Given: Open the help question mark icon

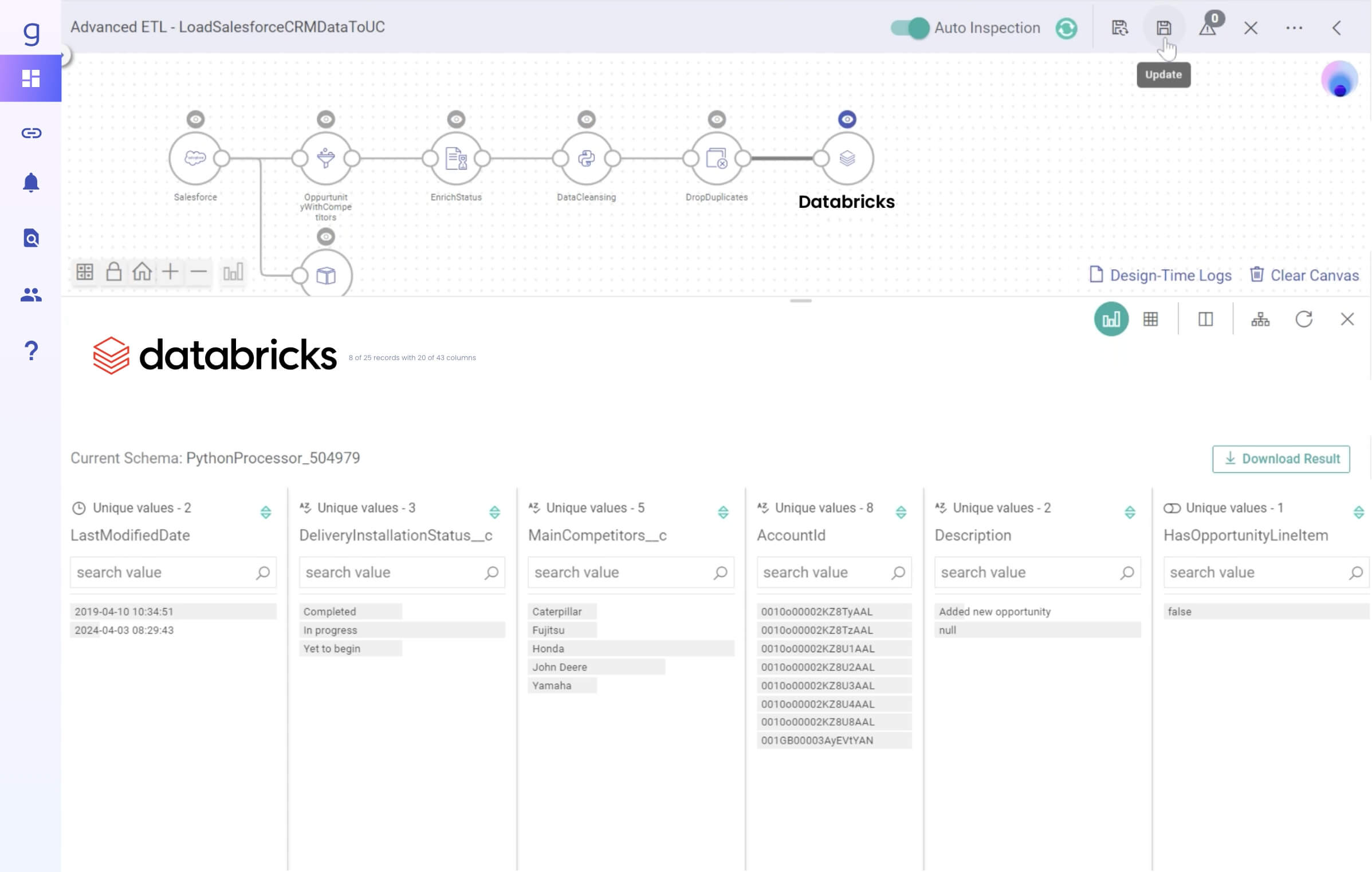Looking at the screenshot, I should tap(31, 350).
